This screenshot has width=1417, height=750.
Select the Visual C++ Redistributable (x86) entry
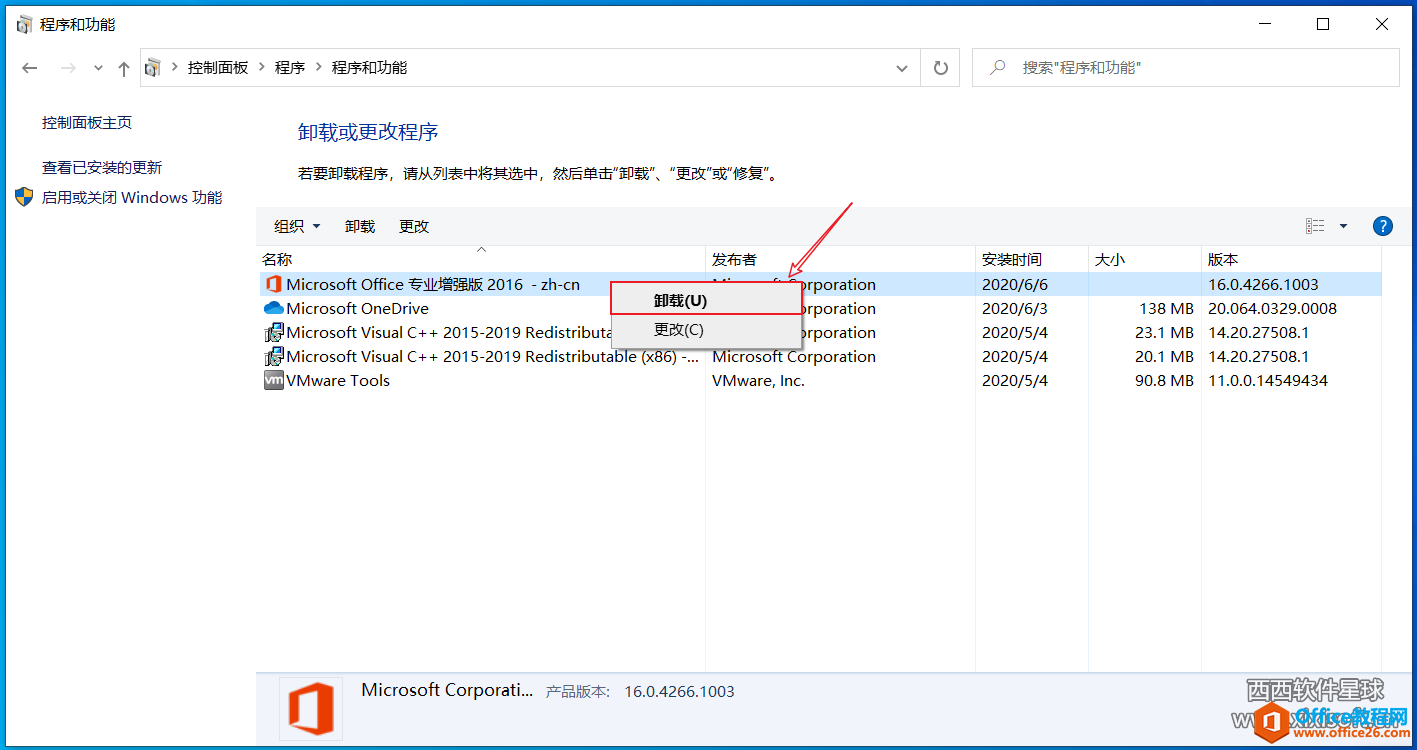click(x=492, y=356)
